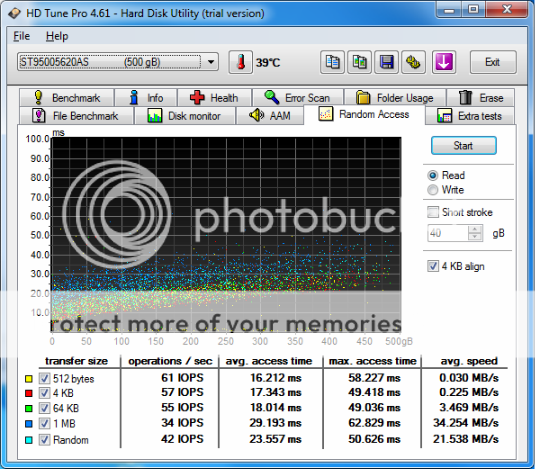Decrease short stroke size with down arrow
The height and width of the screenshot is (469, 535).
click(475, 237)
